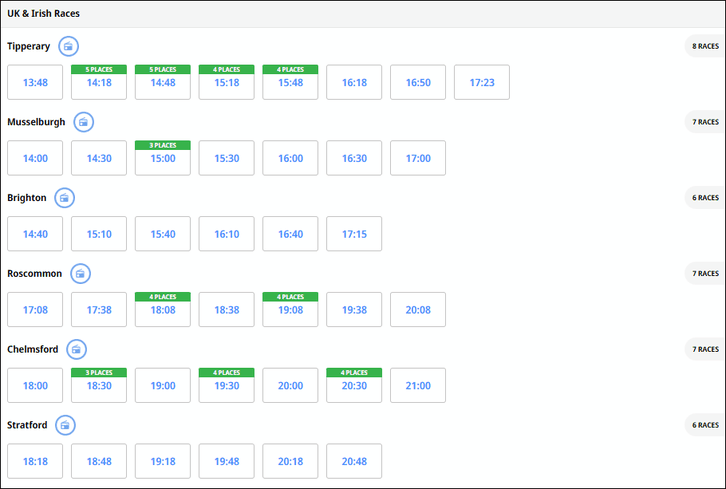Go to Stratford 20:18 race

290,461
